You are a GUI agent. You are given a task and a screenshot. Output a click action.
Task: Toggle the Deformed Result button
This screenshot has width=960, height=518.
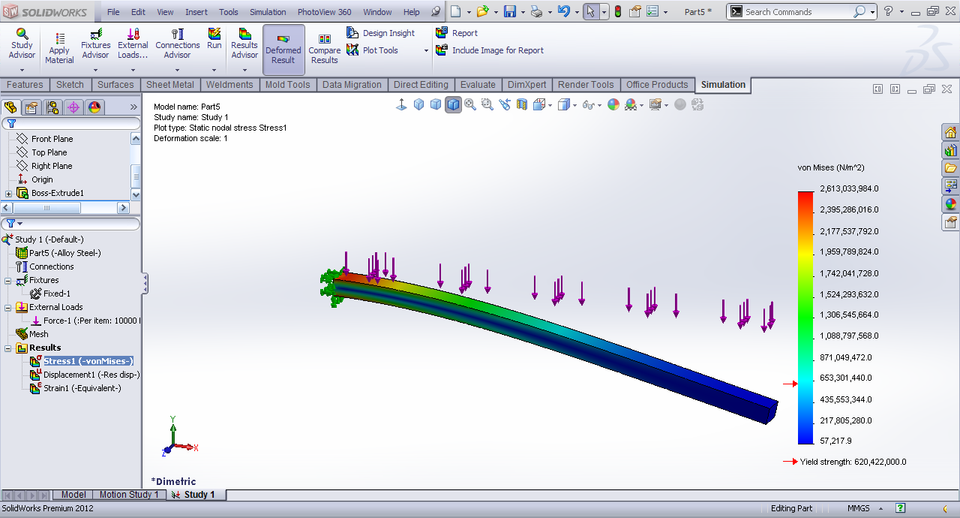[283, 50]
